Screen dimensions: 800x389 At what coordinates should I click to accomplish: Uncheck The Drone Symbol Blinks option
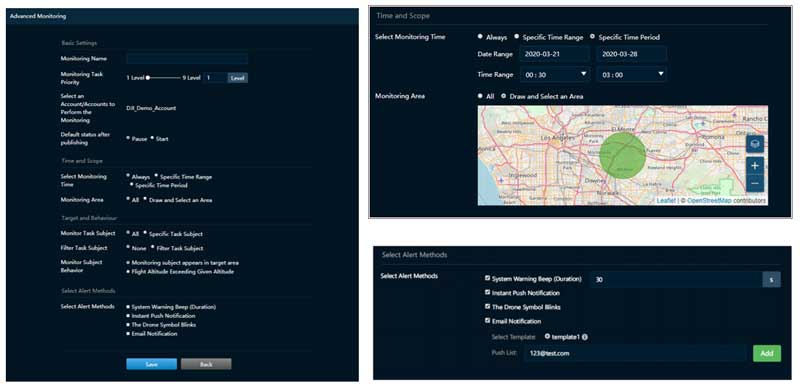tap(488, 307)
